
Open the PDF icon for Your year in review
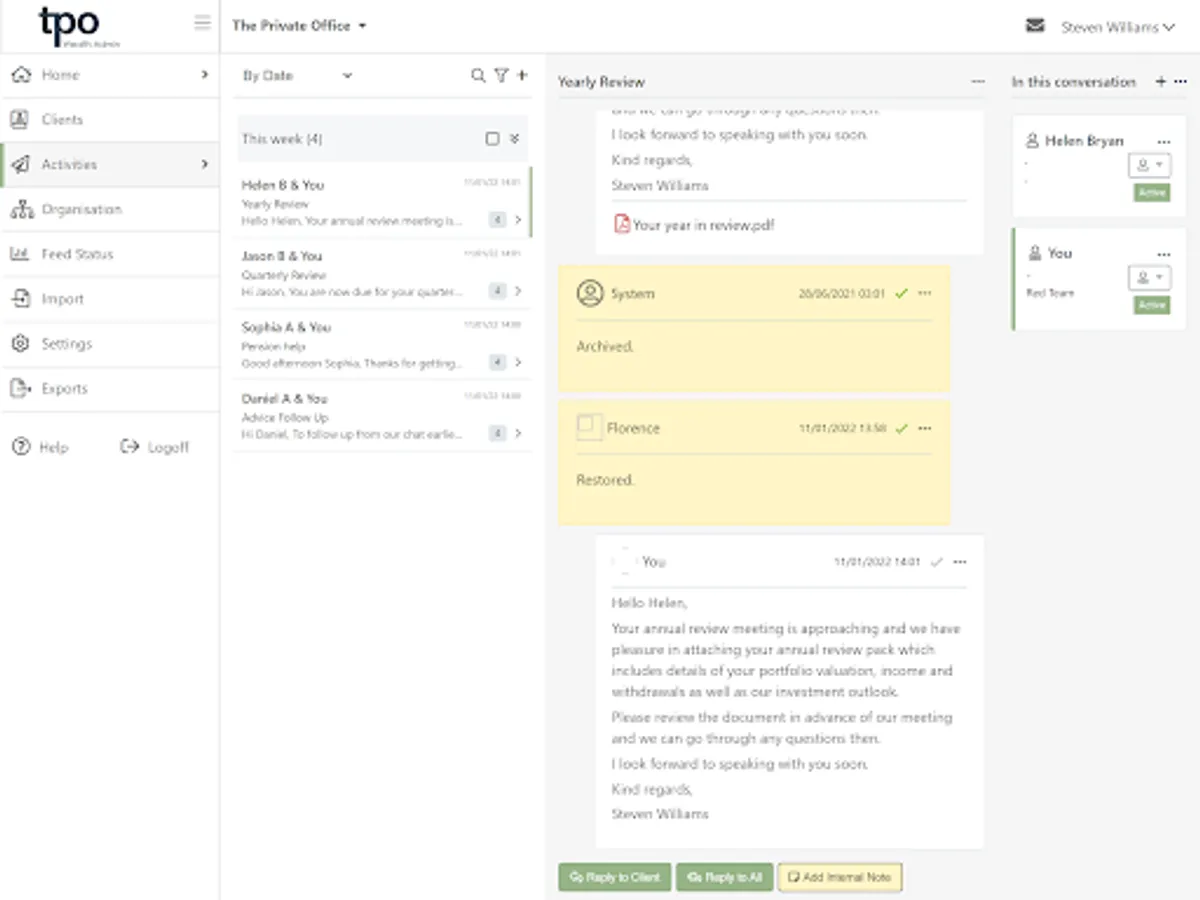(x=622, y=225)
